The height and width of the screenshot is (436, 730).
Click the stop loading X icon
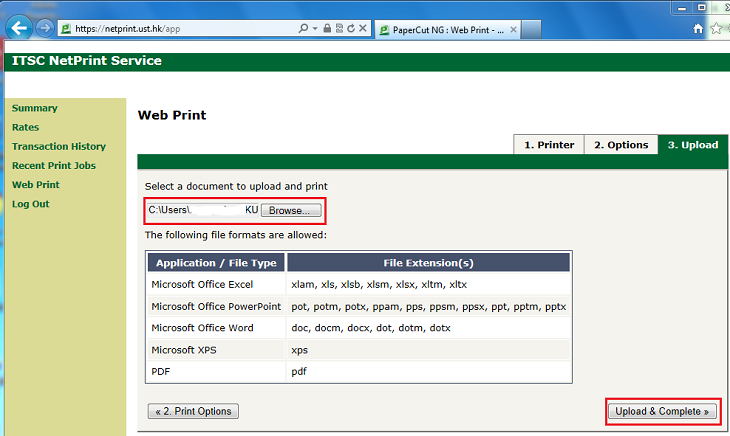[x=362, y=28]
